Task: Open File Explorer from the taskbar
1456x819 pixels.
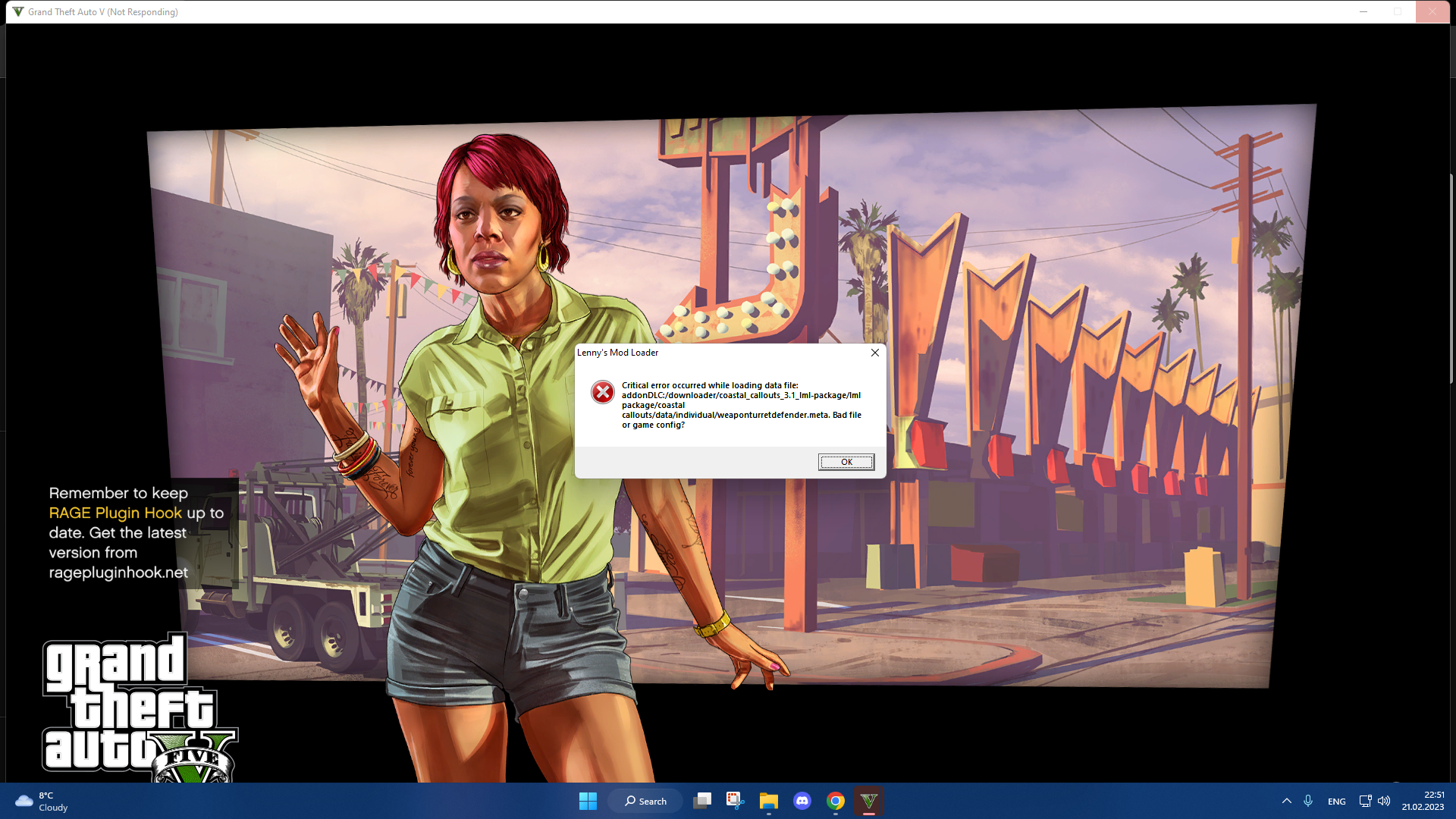Action: coord(769,801)
